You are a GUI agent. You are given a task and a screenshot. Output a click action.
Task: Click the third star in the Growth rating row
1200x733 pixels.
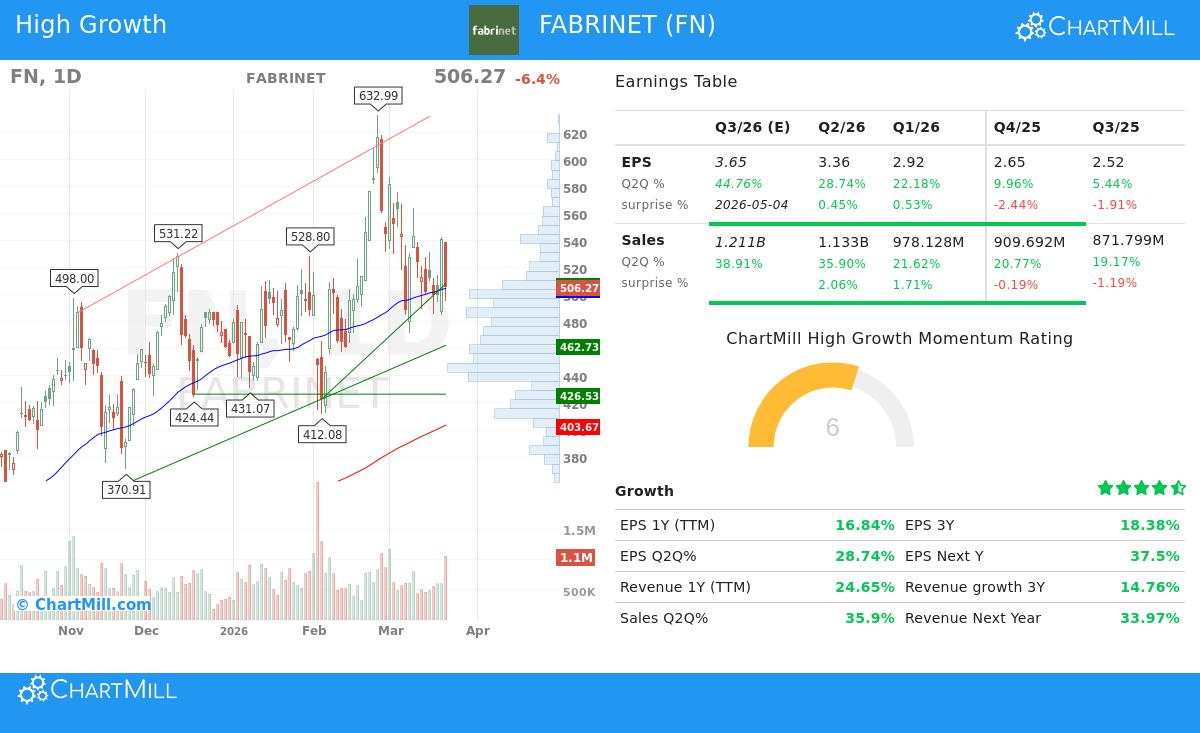pos(1139,488)
